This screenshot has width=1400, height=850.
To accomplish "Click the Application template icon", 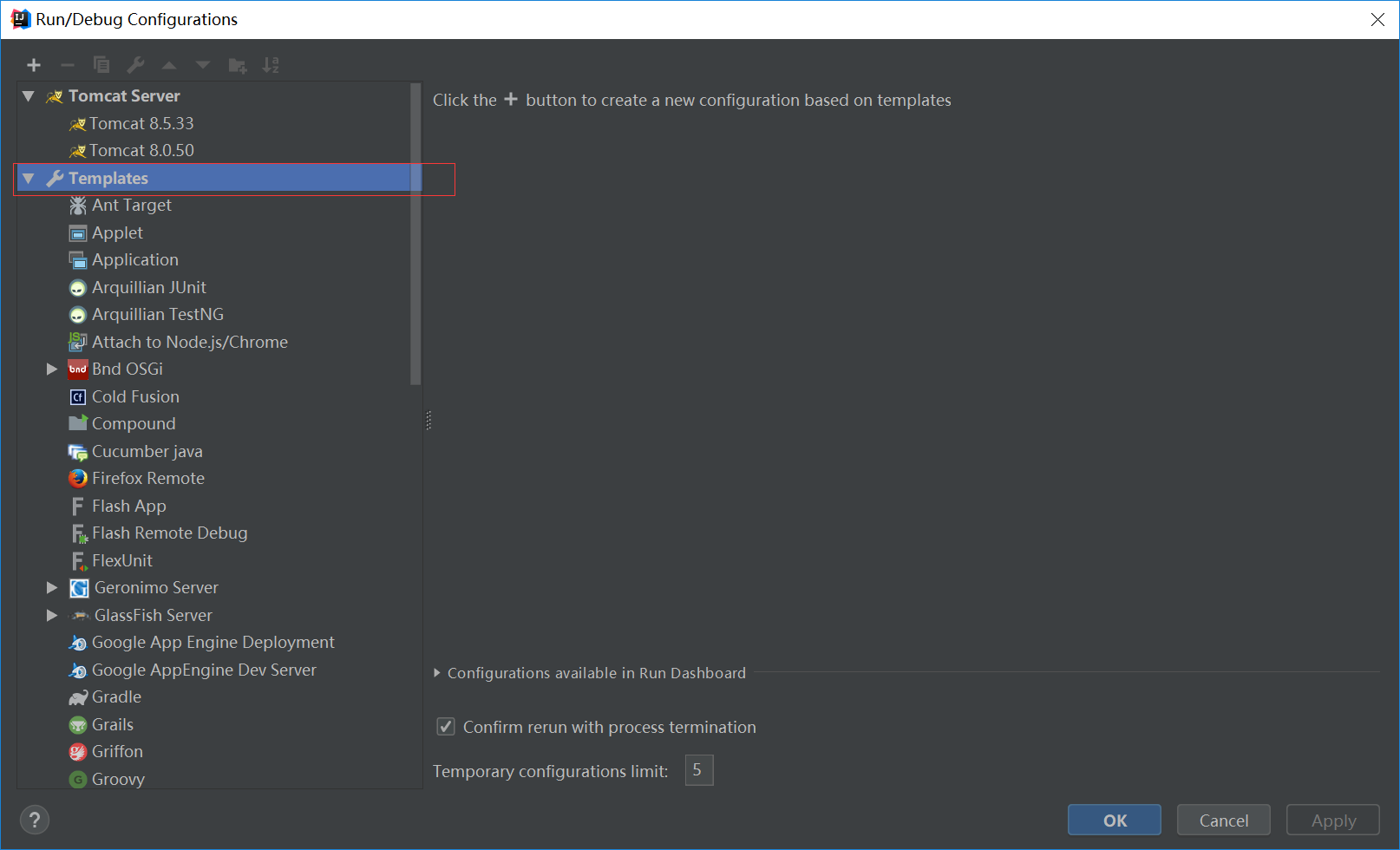I will (78, 260).
